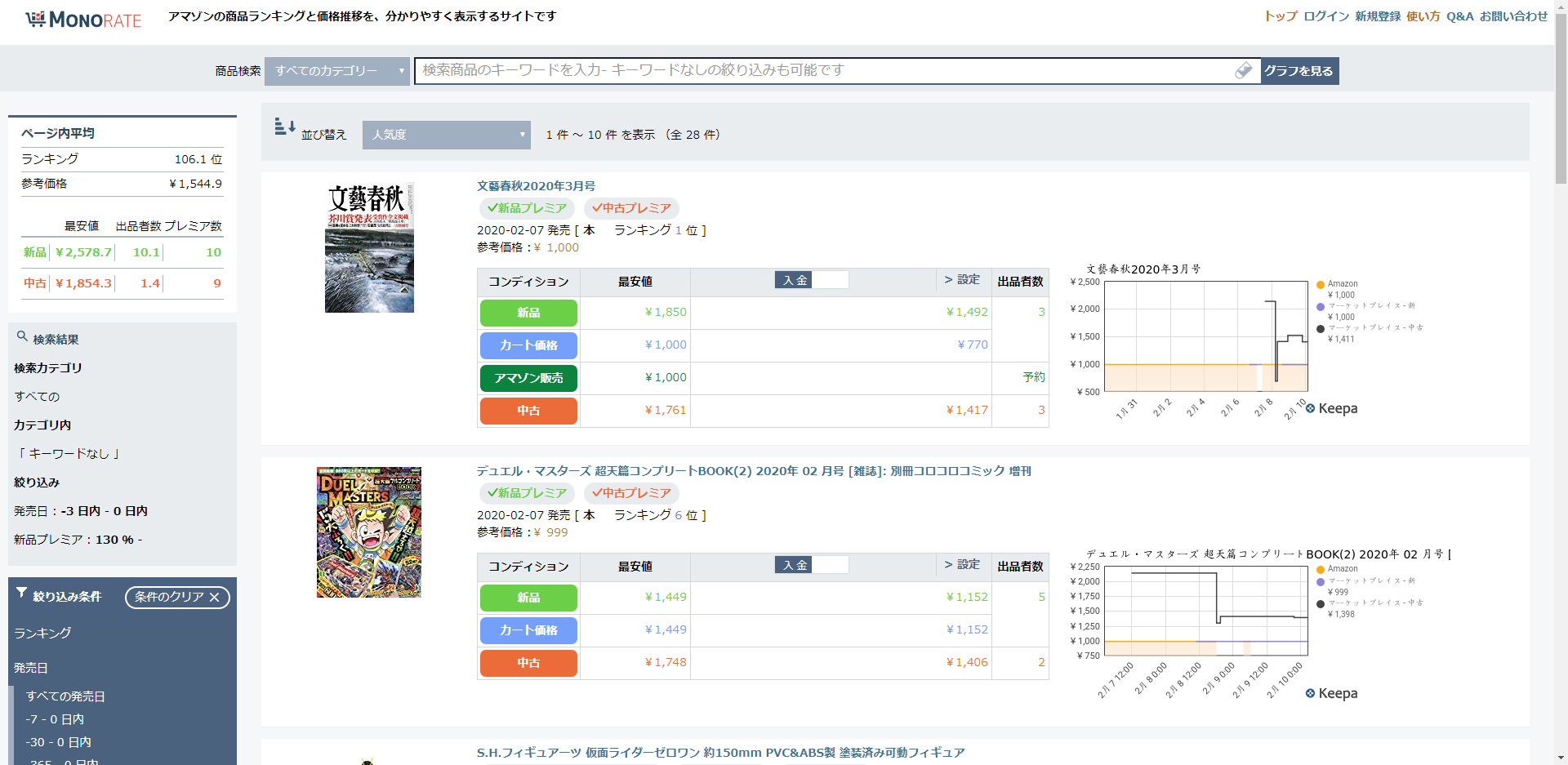This screenshot has height=765, width=1568.
Task: Toggle 新品プレミア badge on 文藝春秋
Action: 527,208
